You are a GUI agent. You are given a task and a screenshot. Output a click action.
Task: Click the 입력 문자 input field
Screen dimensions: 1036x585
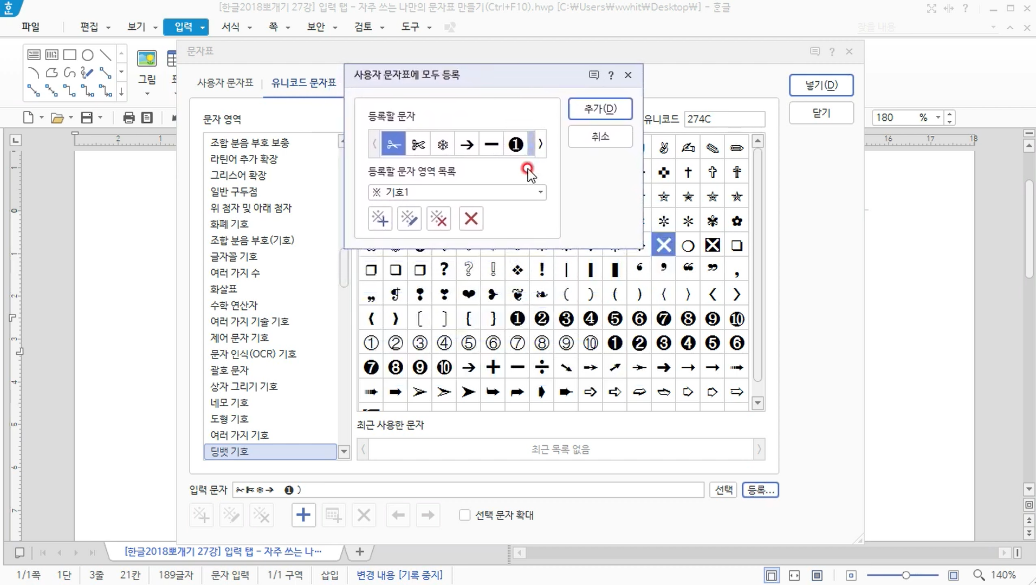pyautogui.click(x=468, y=490)
